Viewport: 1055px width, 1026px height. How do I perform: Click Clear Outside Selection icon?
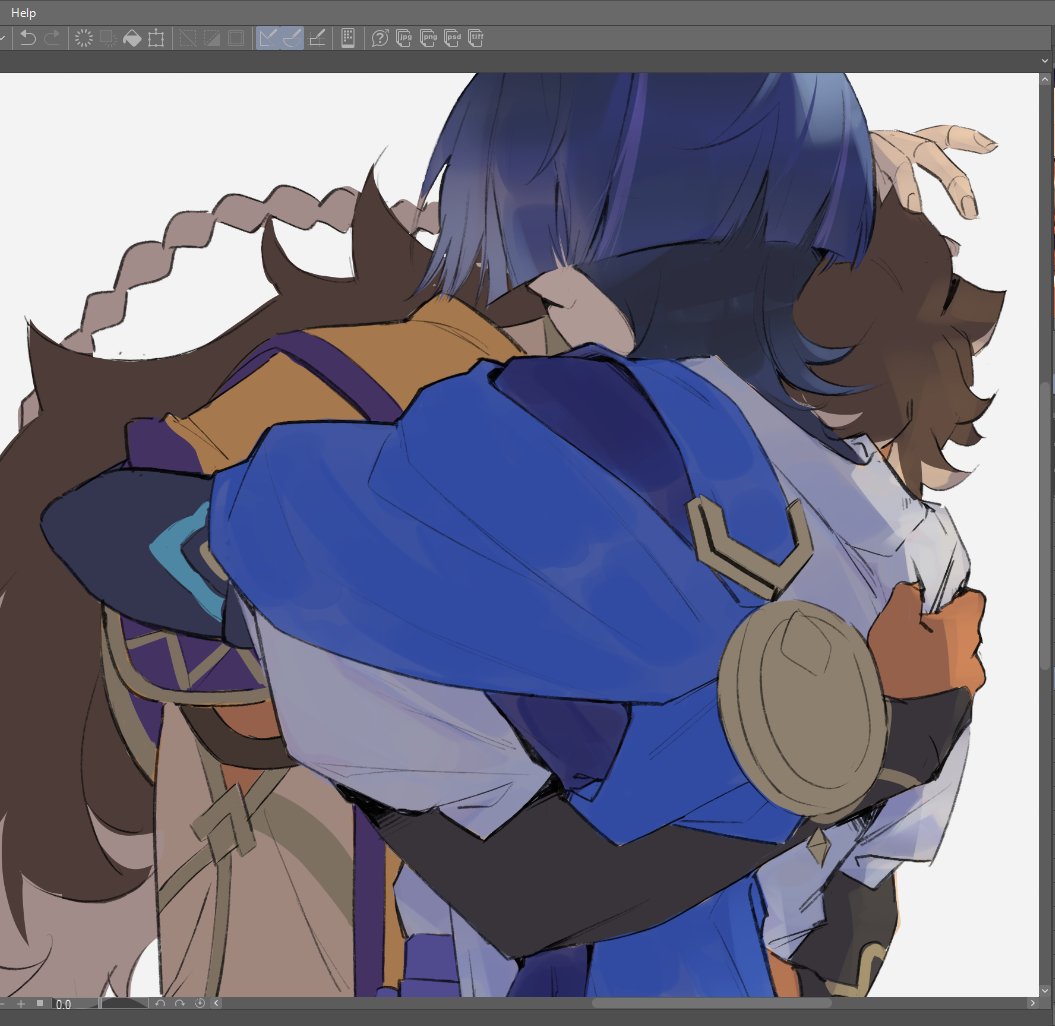click(x=108, y=38)
